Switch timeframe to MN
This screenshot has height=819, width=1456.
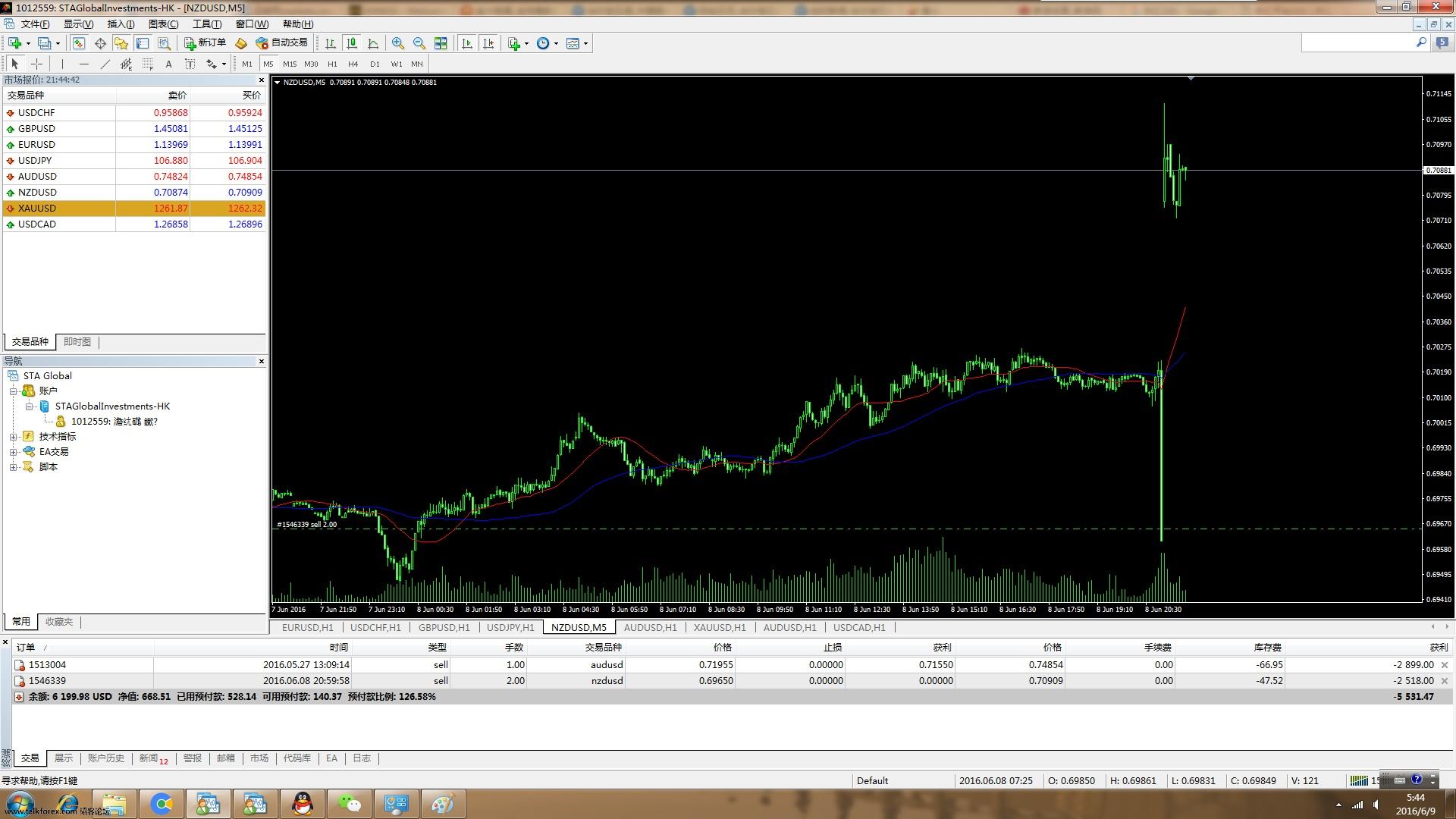coord(417,64)
